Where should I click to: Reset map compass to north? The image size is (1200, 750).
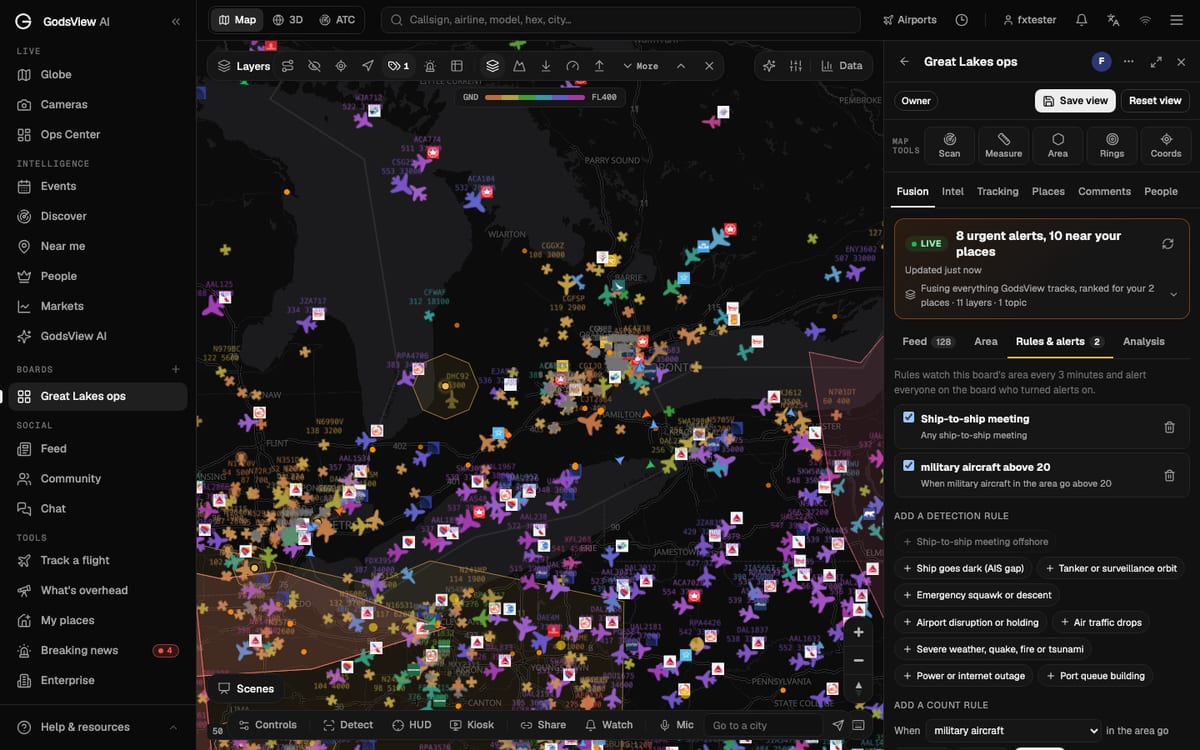point(858,688)
